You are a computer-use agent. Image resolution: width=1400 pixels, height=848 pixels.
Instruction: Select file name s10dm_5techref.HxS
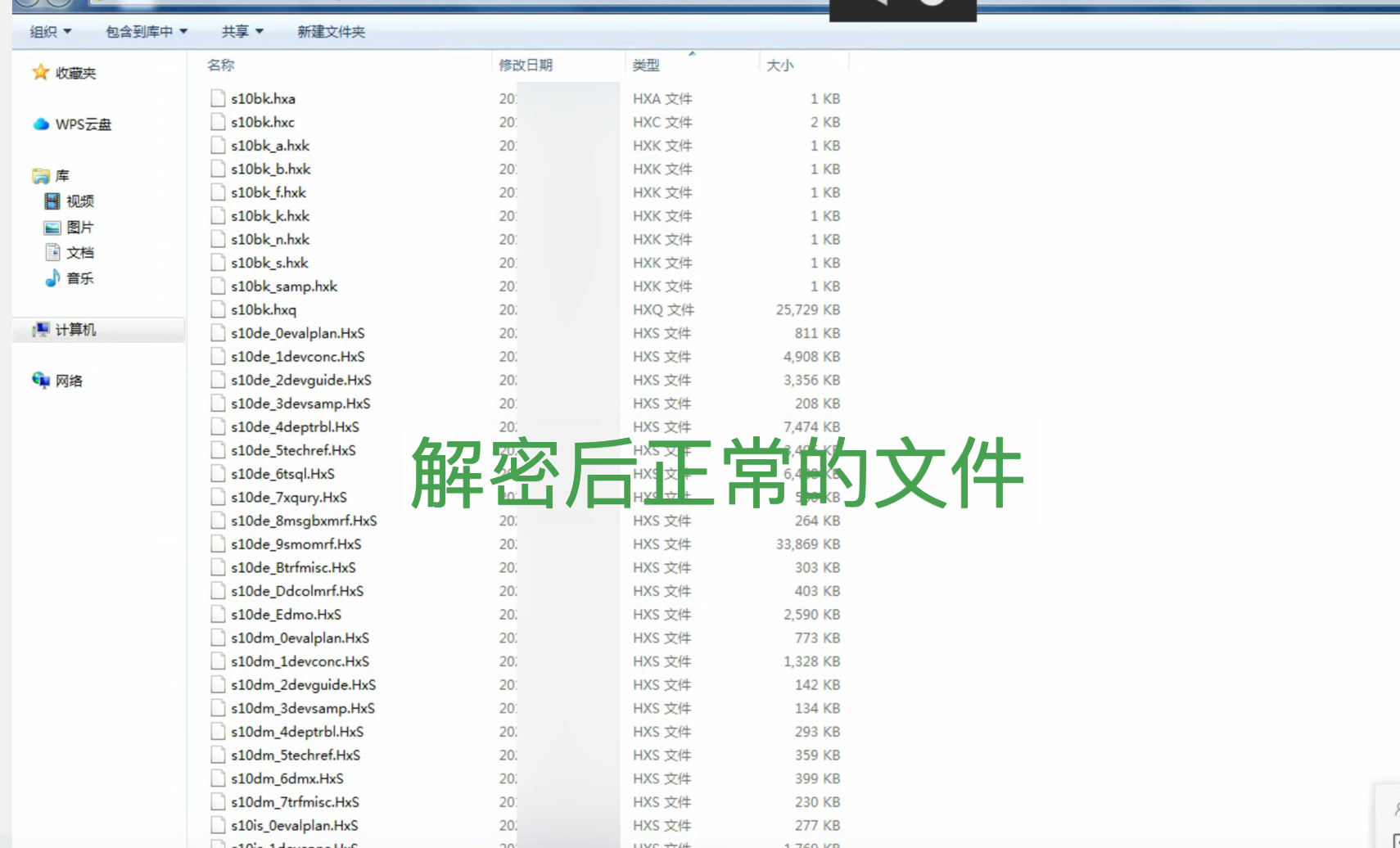click(296, 756)
